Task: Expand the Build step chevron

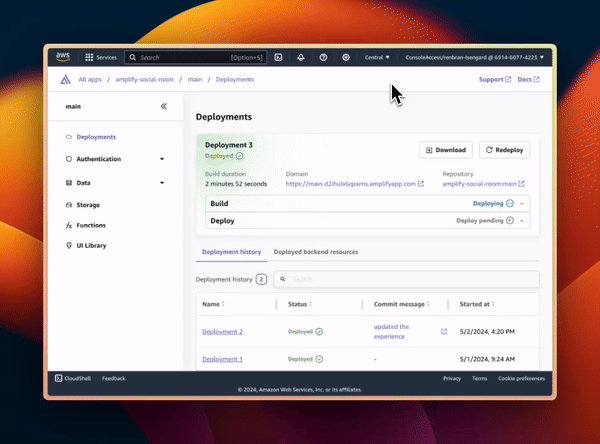Action: click(x=522, y=204)
